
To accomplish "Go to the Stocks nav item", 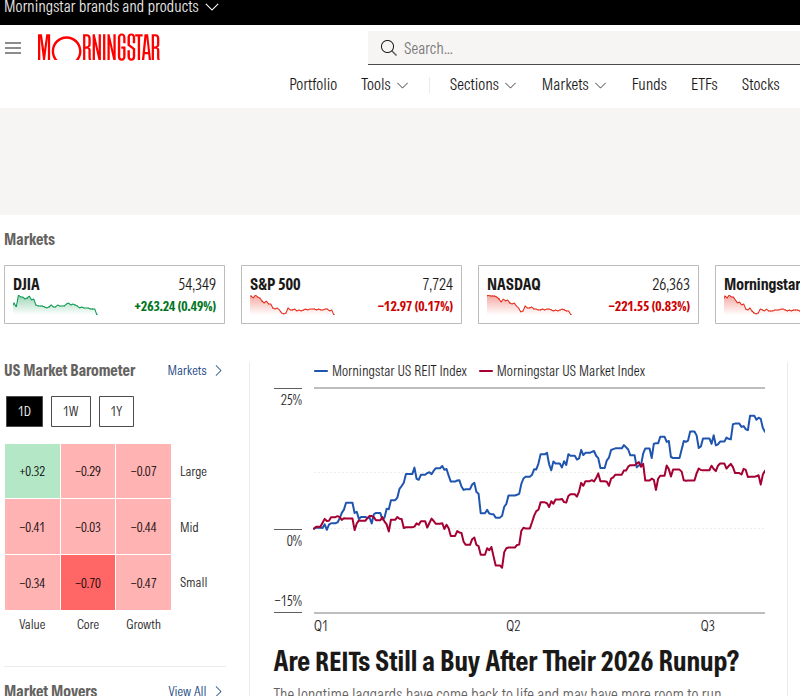I will pyautogui.click(x=760, y=84).
